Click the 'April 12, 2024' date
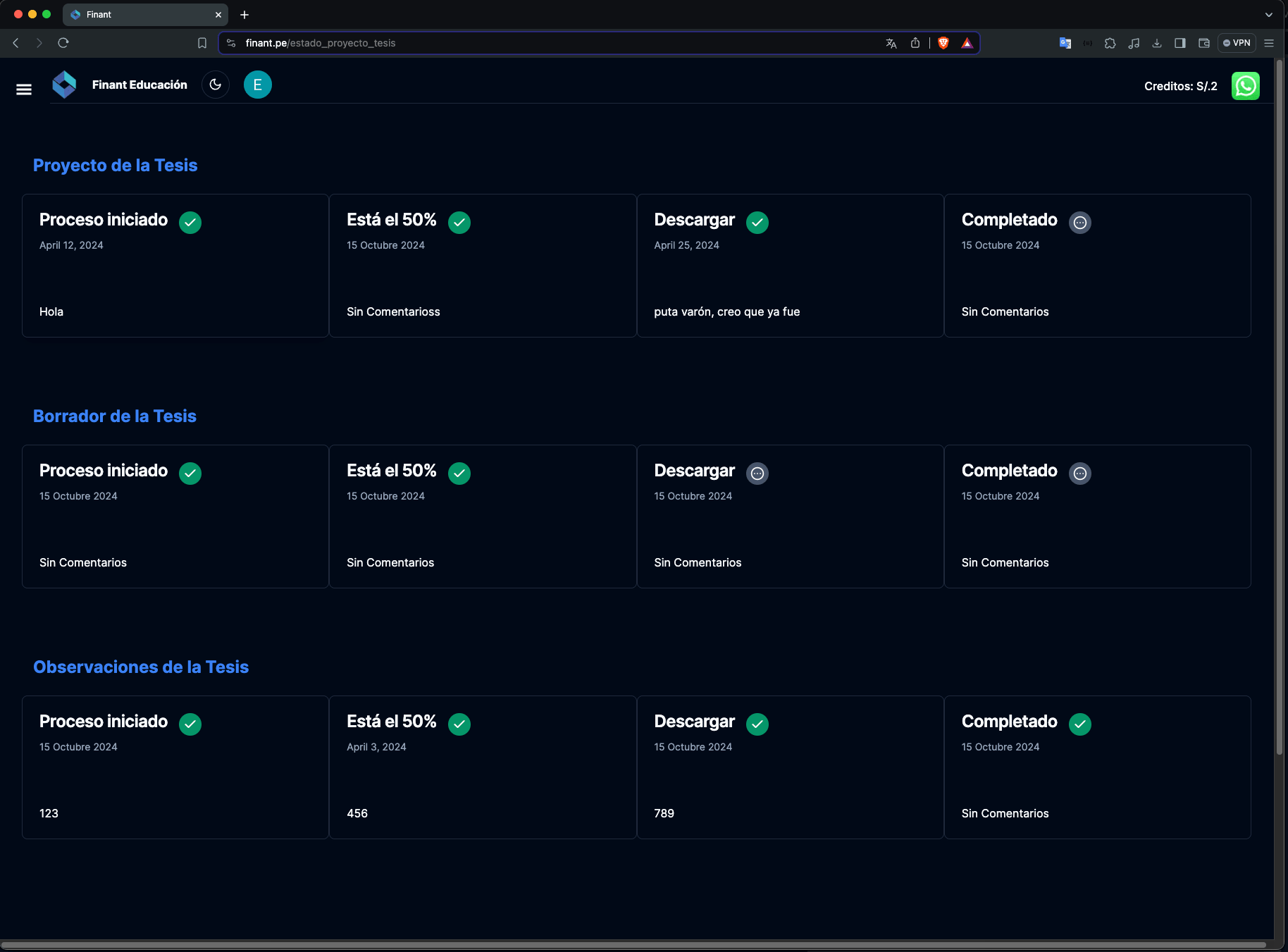 click(71, 245)
